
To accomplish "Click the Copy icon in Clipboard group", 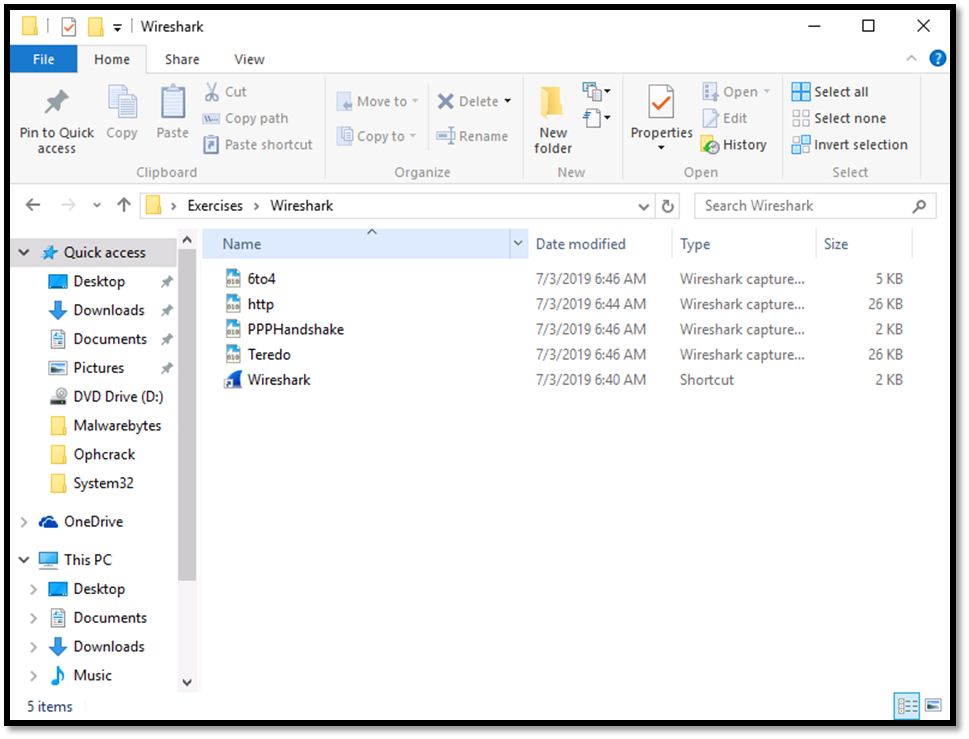I will [x=122, y=103].
